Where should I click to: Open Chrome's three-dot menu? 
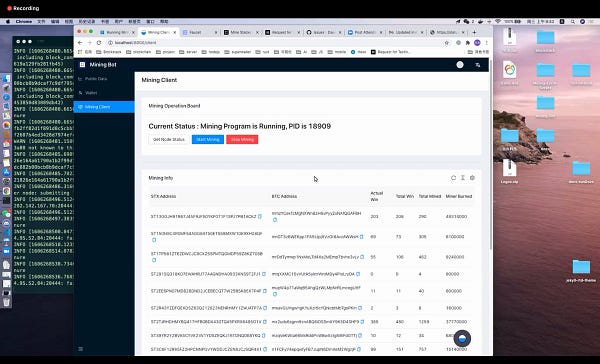click(x=486, y=43)
